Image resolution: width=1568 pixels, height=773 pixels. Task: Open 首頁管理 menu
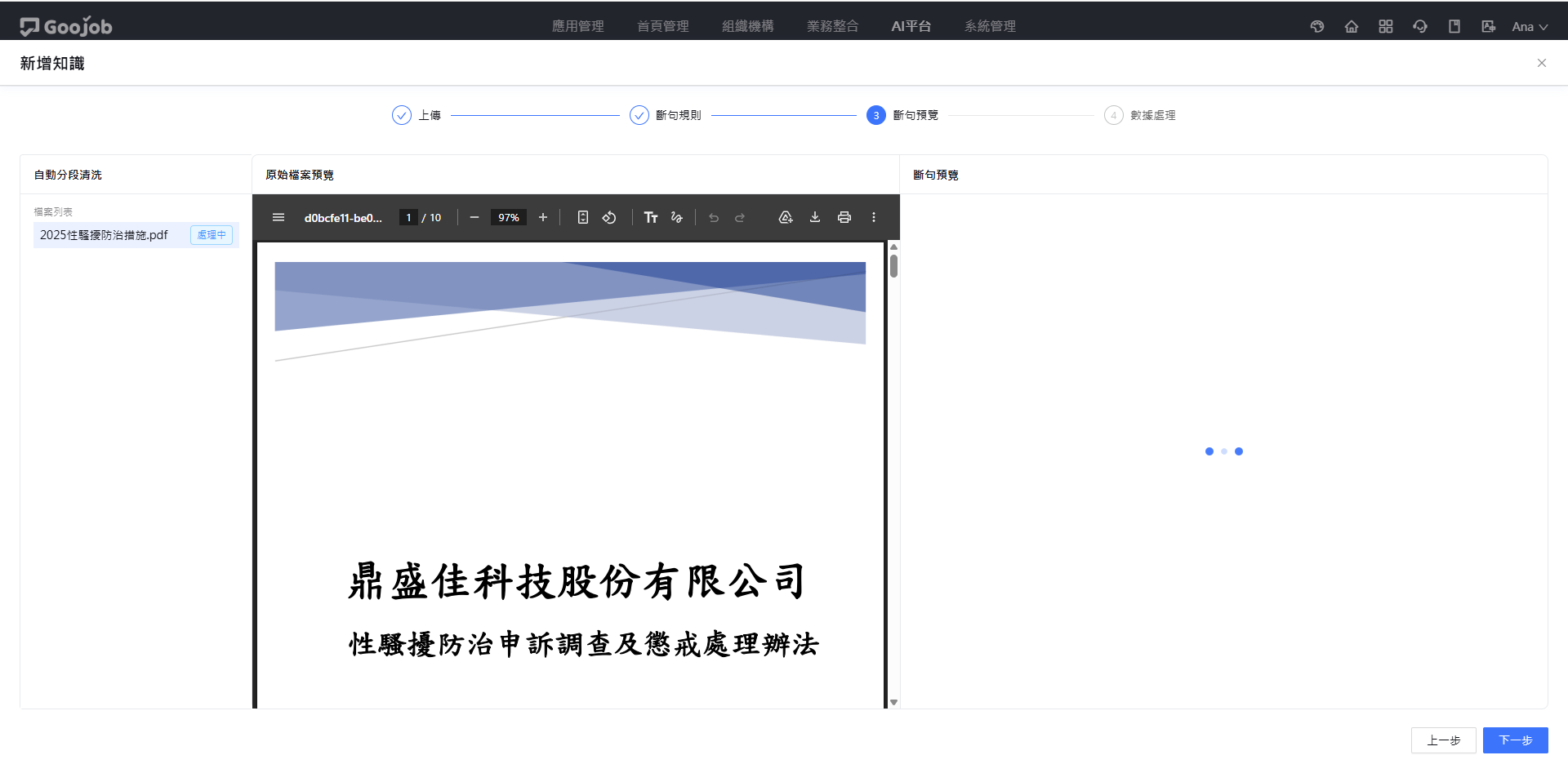(x=663, y=26)
